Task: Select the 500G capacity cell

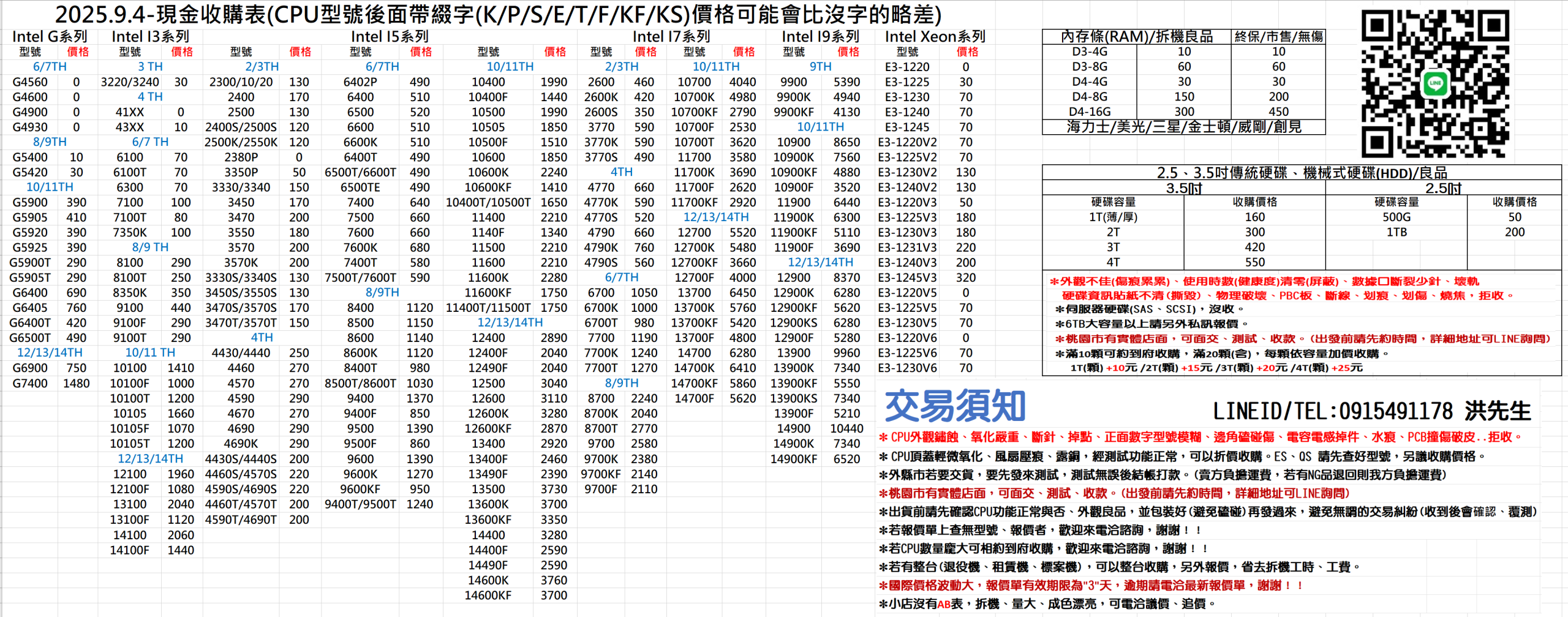Action: [1396, 217]
